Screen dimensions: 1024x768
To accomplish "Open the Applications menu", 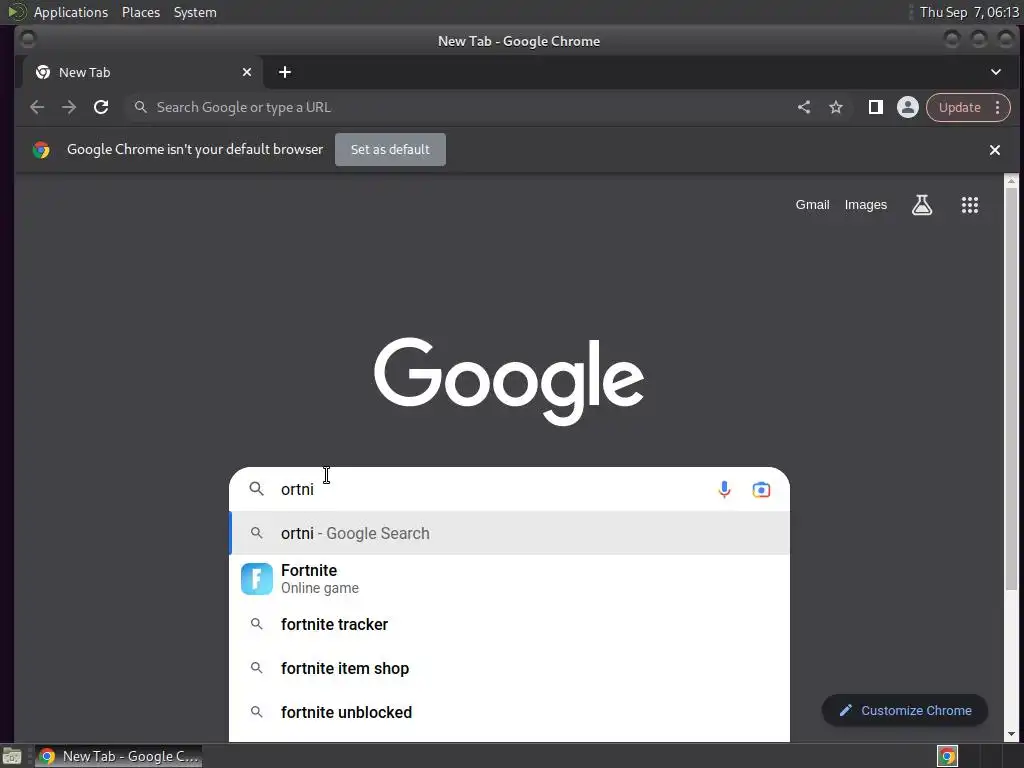I will point(71,12).
